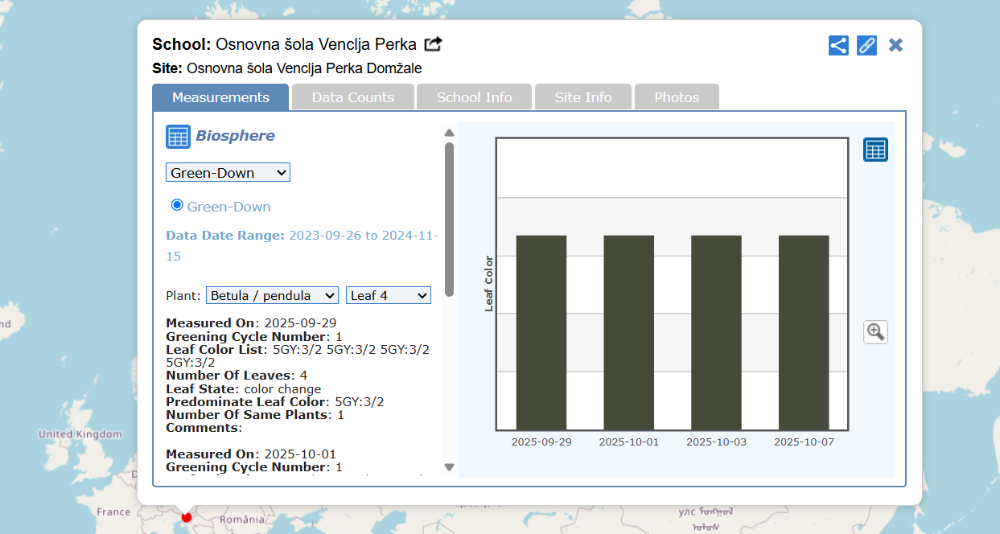
Task: Select the Green-Down radio button
Action: pos(178,205)
